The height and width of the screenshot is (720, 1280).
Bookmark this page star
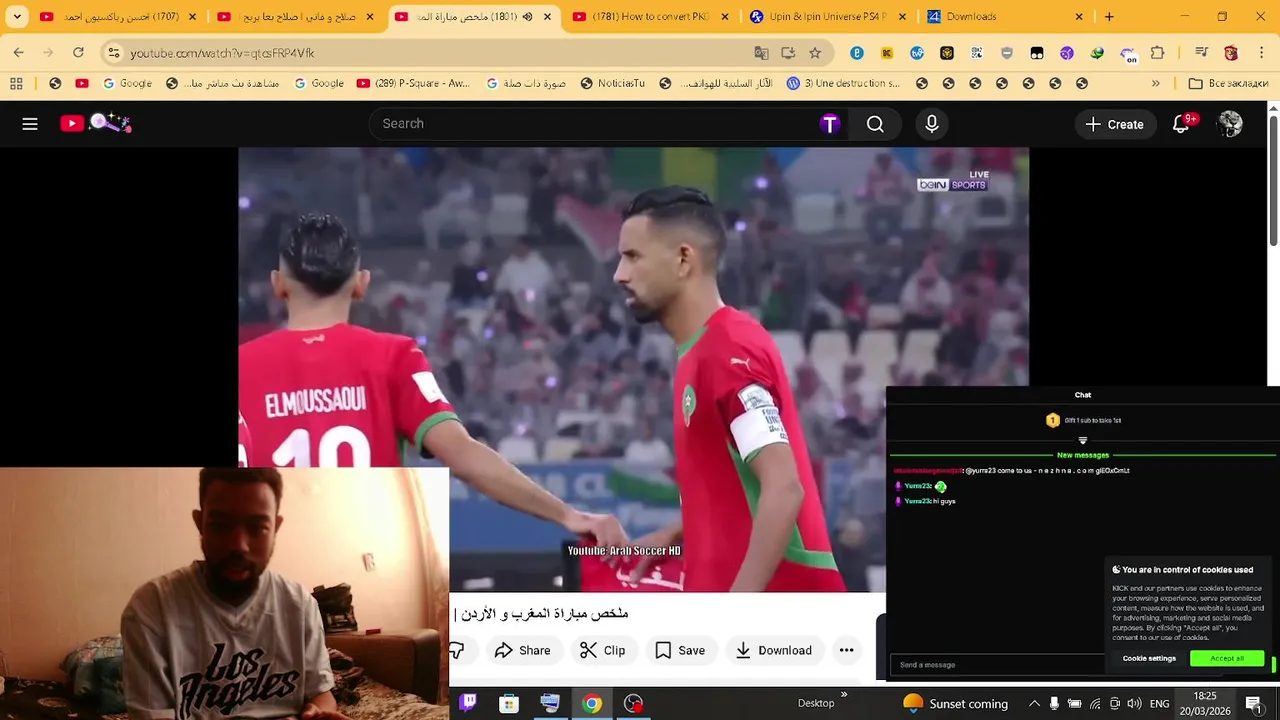pos(815,53)
